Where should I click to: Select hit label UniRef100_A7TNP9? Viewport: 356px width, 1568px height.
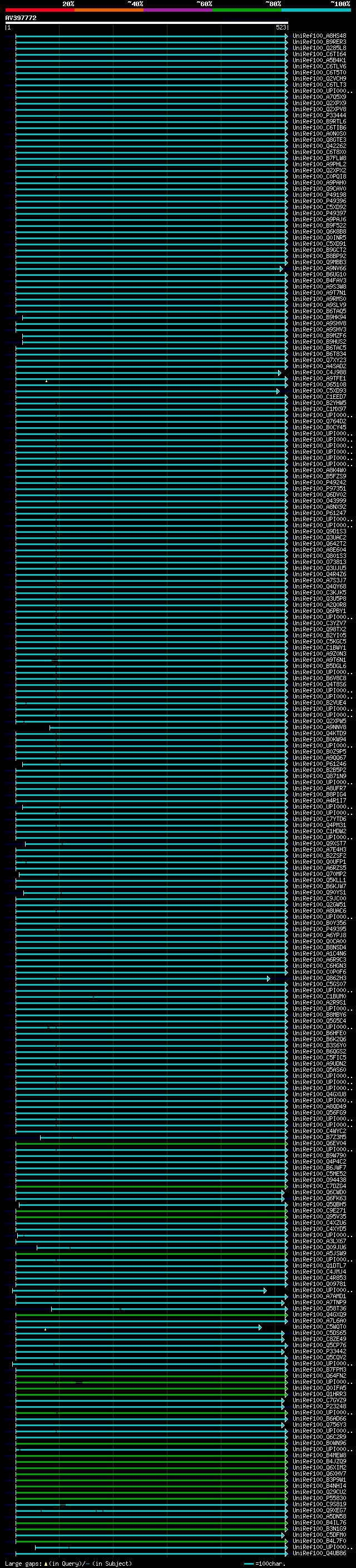pyautogui.click(x=319, y=1303)
